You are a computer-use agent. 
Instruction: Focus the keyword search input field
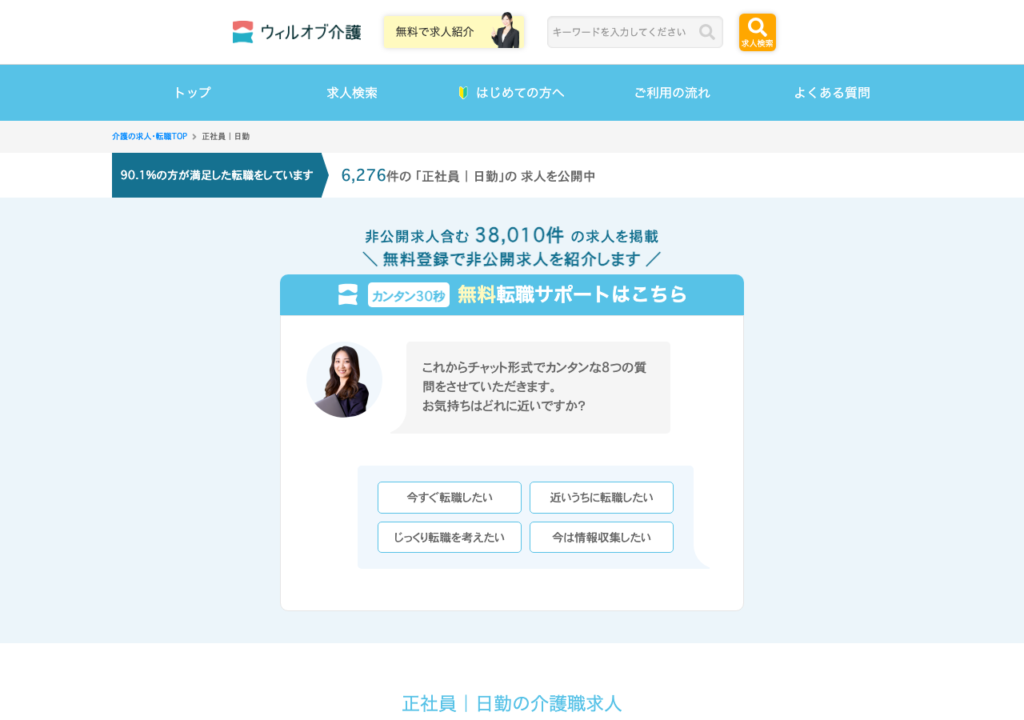635,32
